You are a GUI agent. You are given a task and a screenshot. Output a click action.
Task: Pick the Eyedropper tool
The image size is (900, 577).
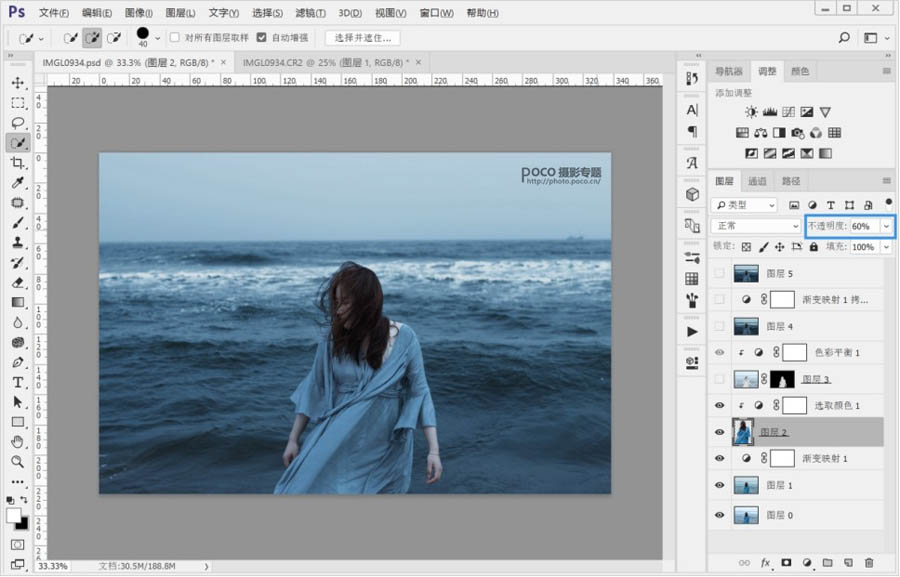18,183
